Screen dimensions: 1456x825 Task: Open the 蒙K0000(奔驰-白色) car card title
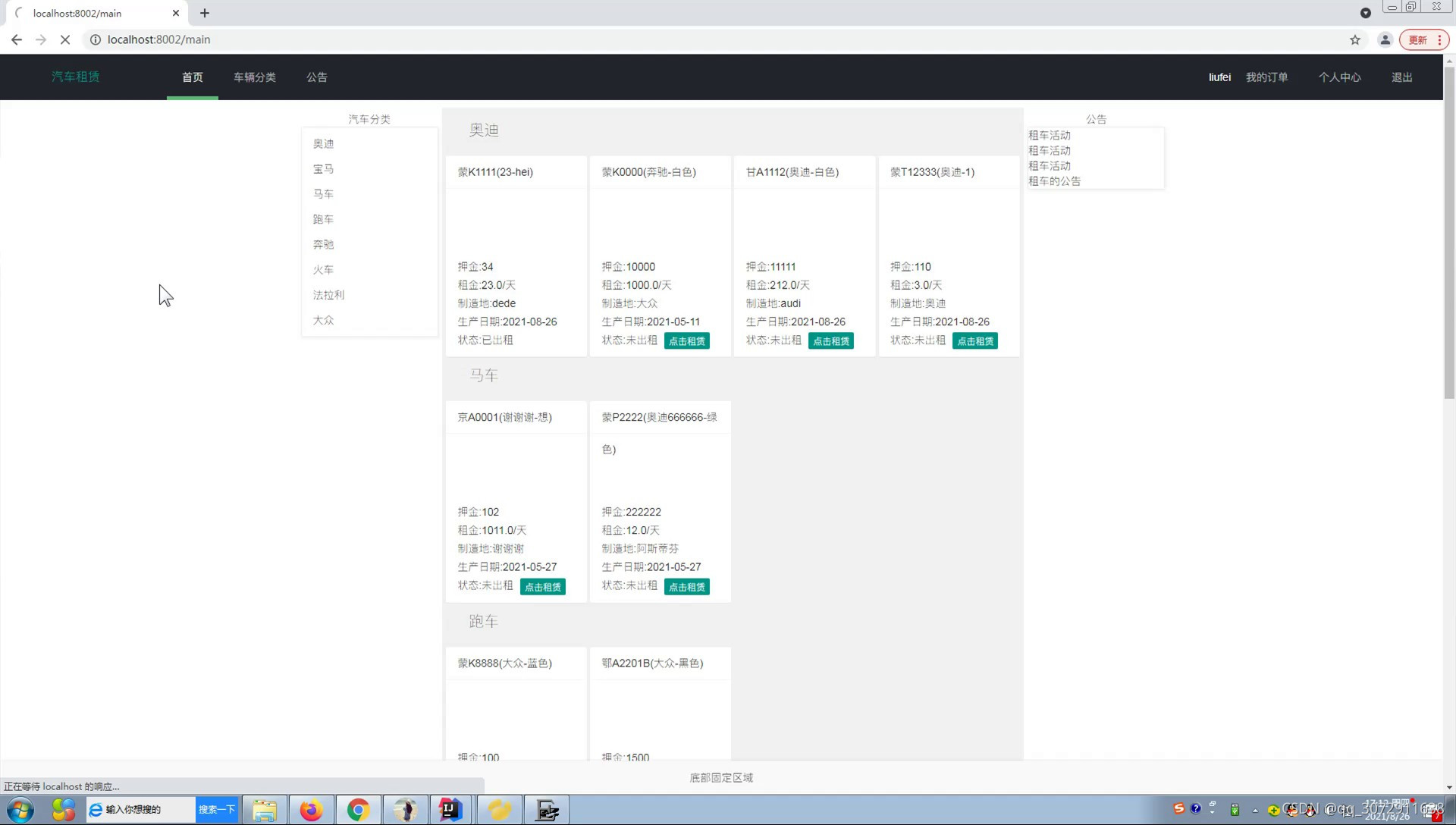pos(649,172)
